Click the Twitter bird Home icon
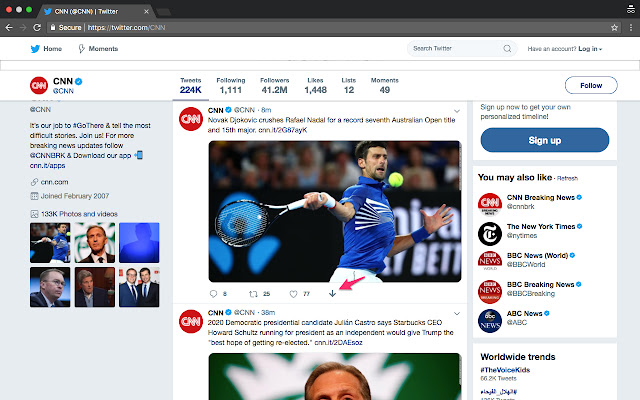This screenshot has width=640, height=400. point(35,49)
